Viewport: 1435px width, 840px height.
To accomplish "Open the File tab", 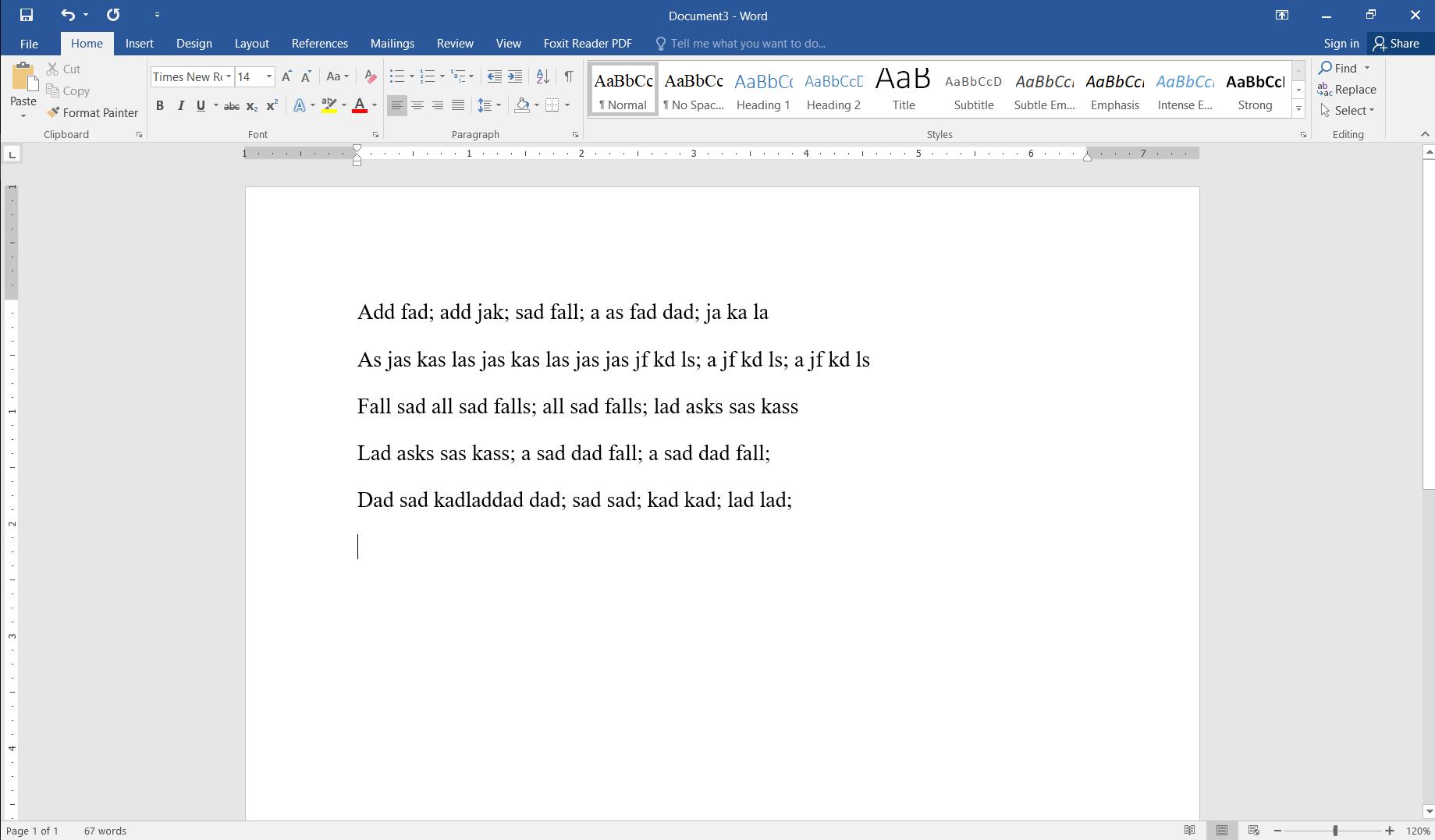I will click(29, 44).
